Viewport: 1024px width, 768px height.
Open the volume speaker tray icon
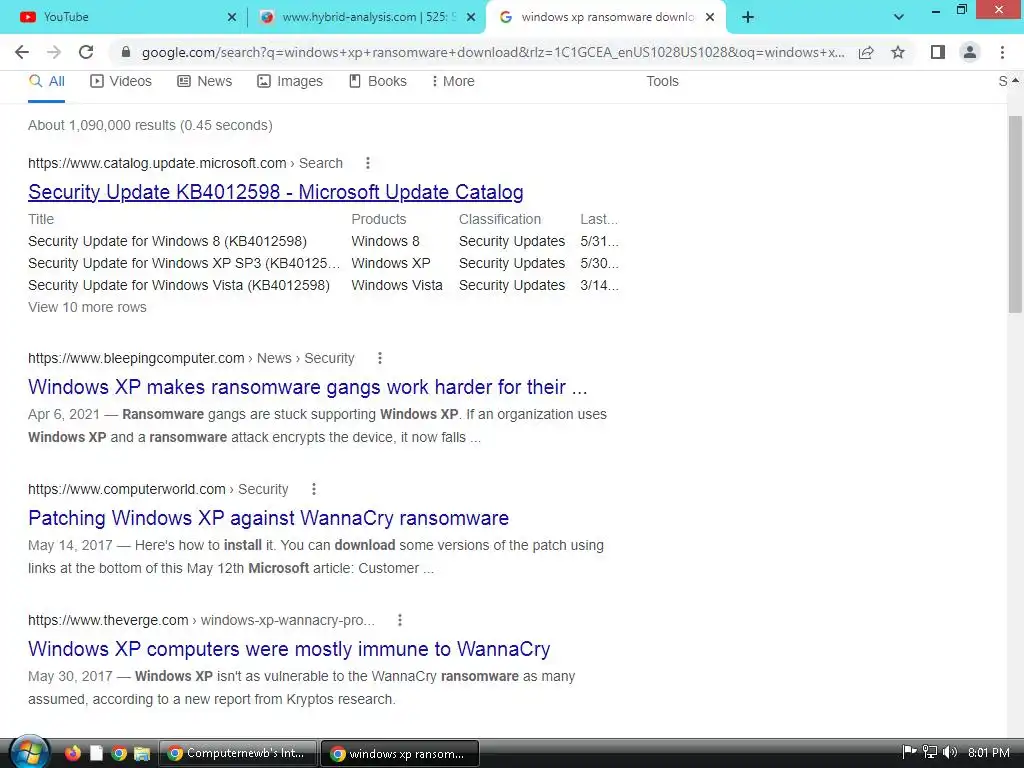pyautogui.click(x=950, y=752)
